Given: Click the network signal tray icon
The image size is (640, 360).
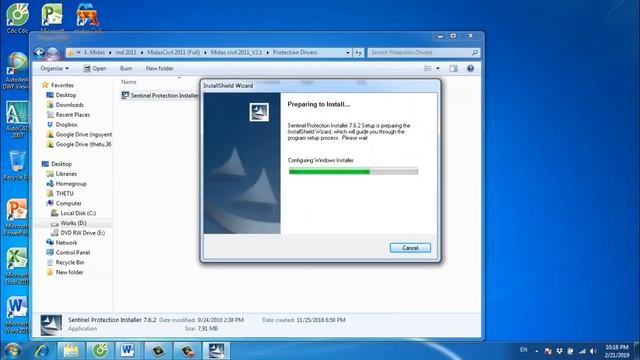Looking at the screenshot, I should 582,351.
